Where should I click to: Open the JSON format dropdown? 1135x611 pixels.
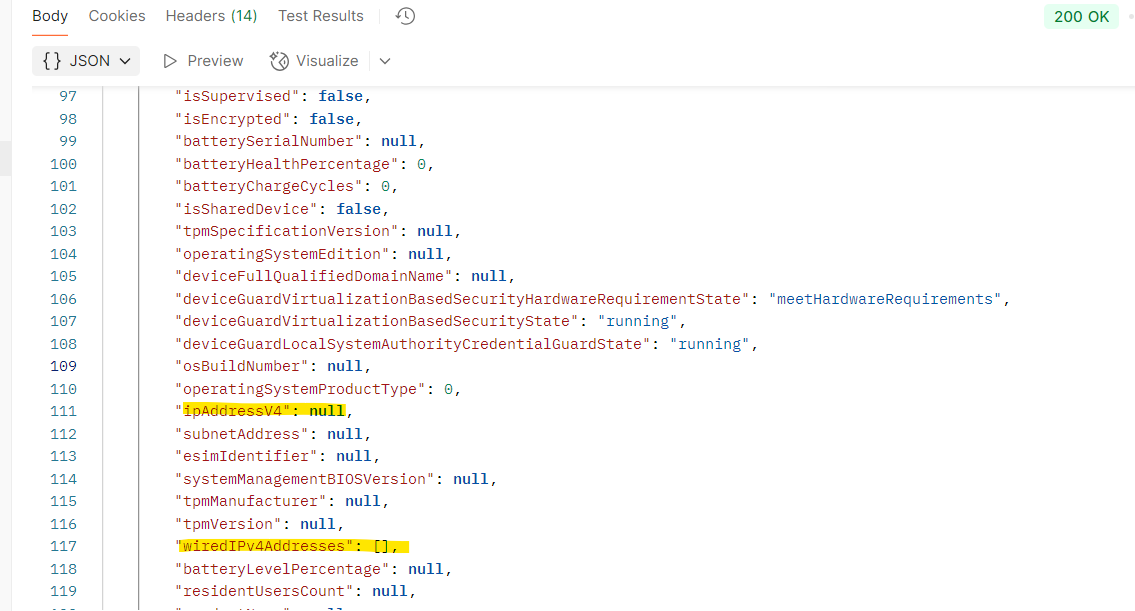[86, 61]
